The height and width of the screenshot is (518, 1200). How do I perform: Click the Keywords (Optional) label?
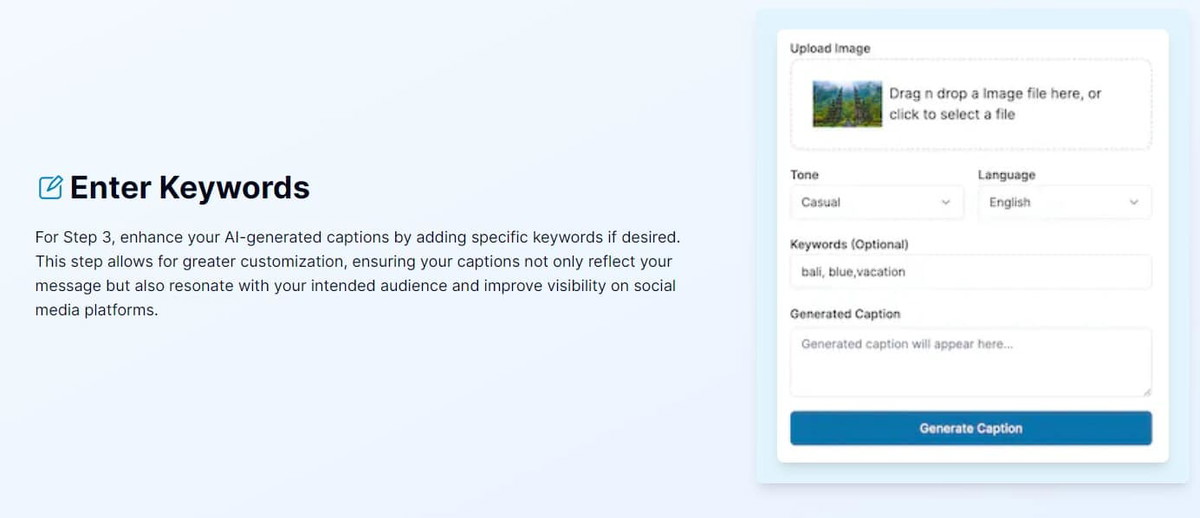849,244
